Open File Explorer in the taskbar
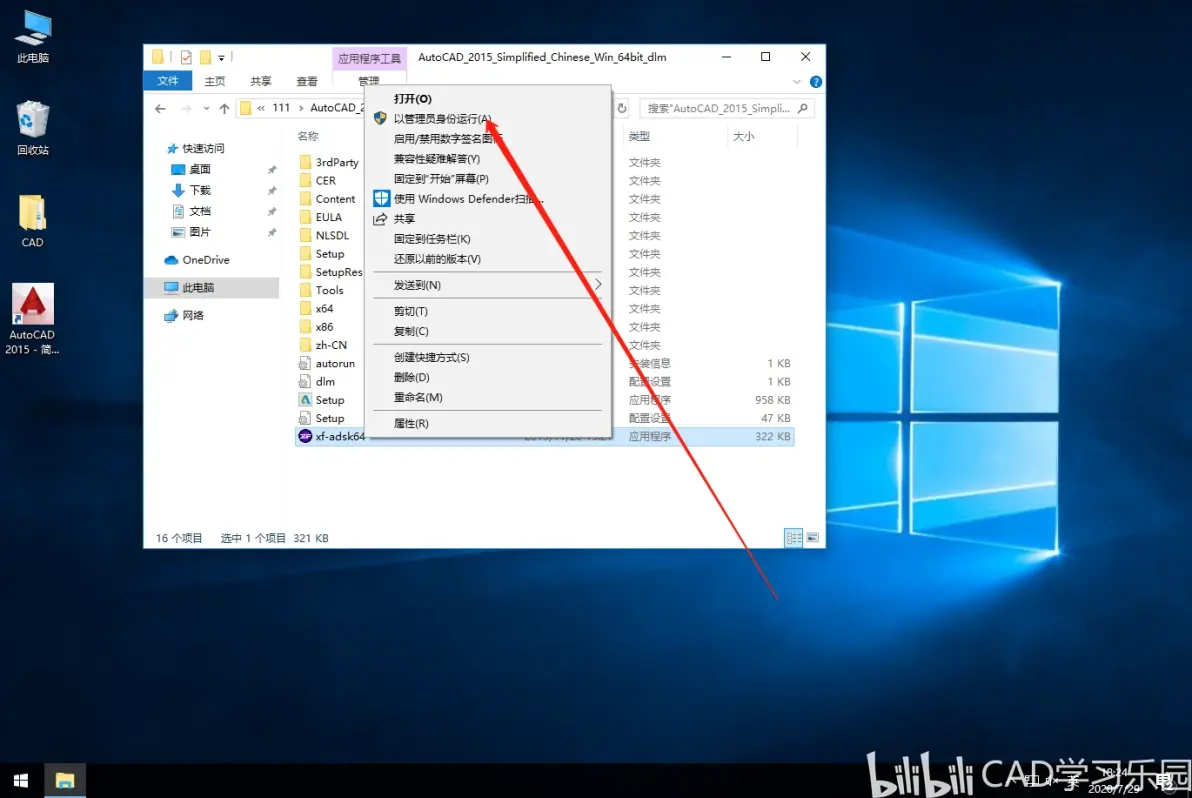Viewport: 1192px width, 798px height. click(65, 781)
